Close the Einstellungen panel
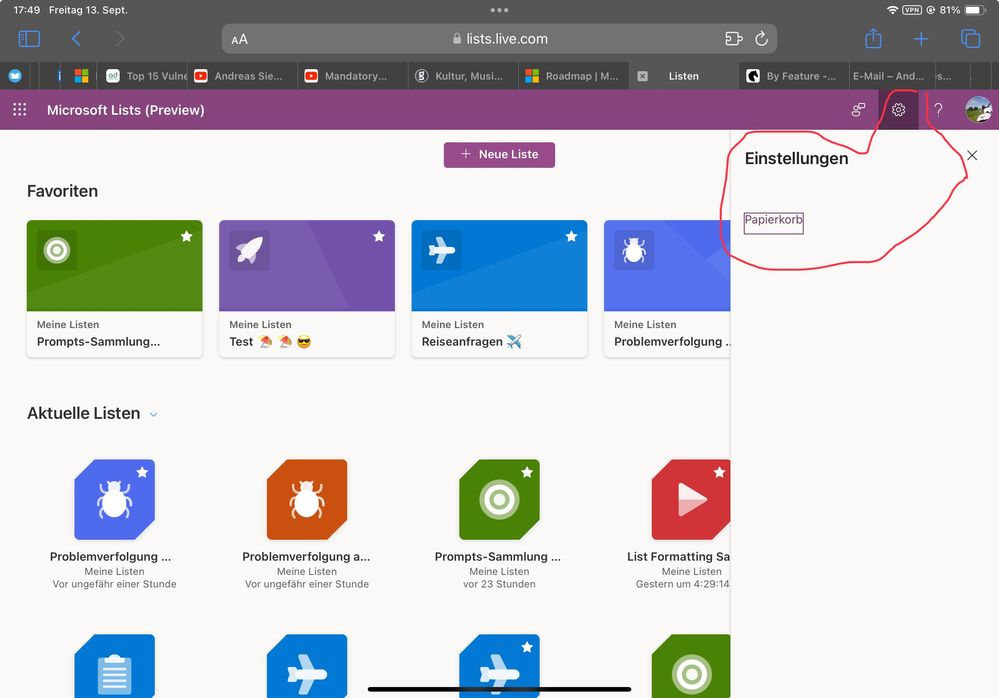Viewport: 999px width, 698px height. 972,155
